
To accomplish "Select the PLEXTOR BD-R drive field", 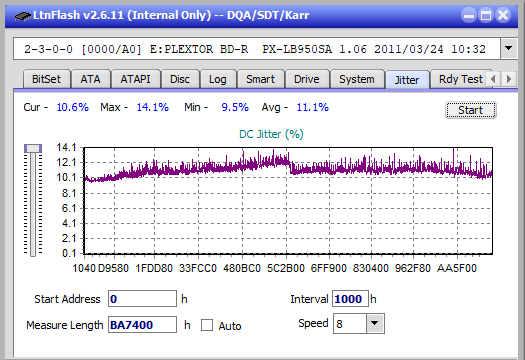I will point(256,49).
